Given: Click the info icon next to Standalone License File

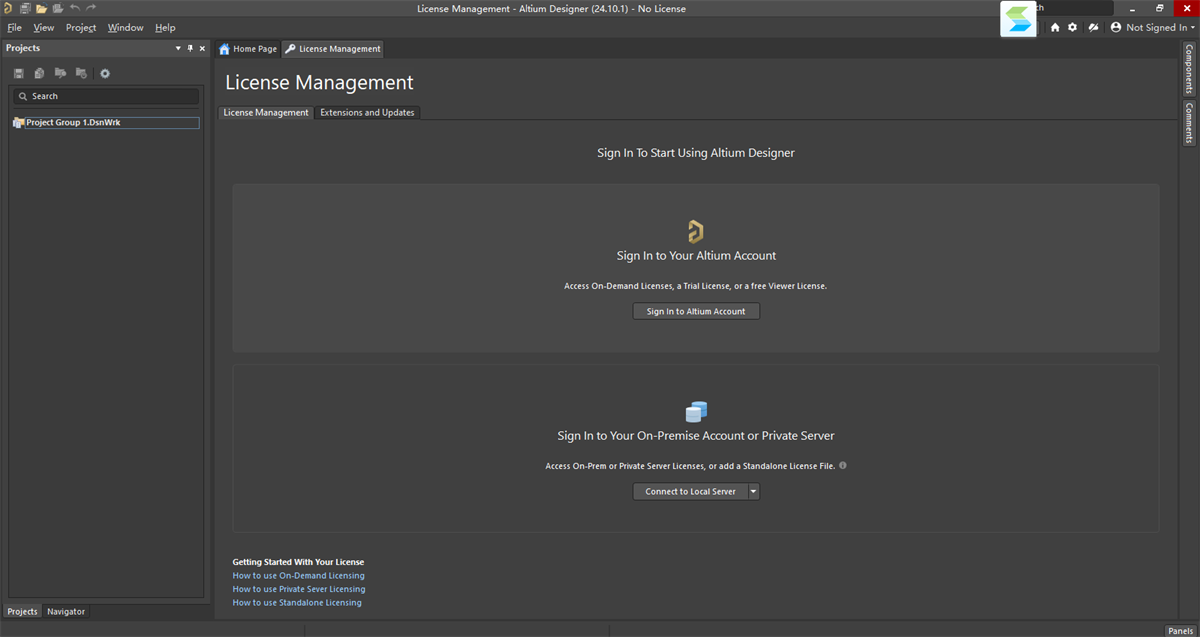Looking at the screenshot, I should pyautogui.click(x=843, y=465).
